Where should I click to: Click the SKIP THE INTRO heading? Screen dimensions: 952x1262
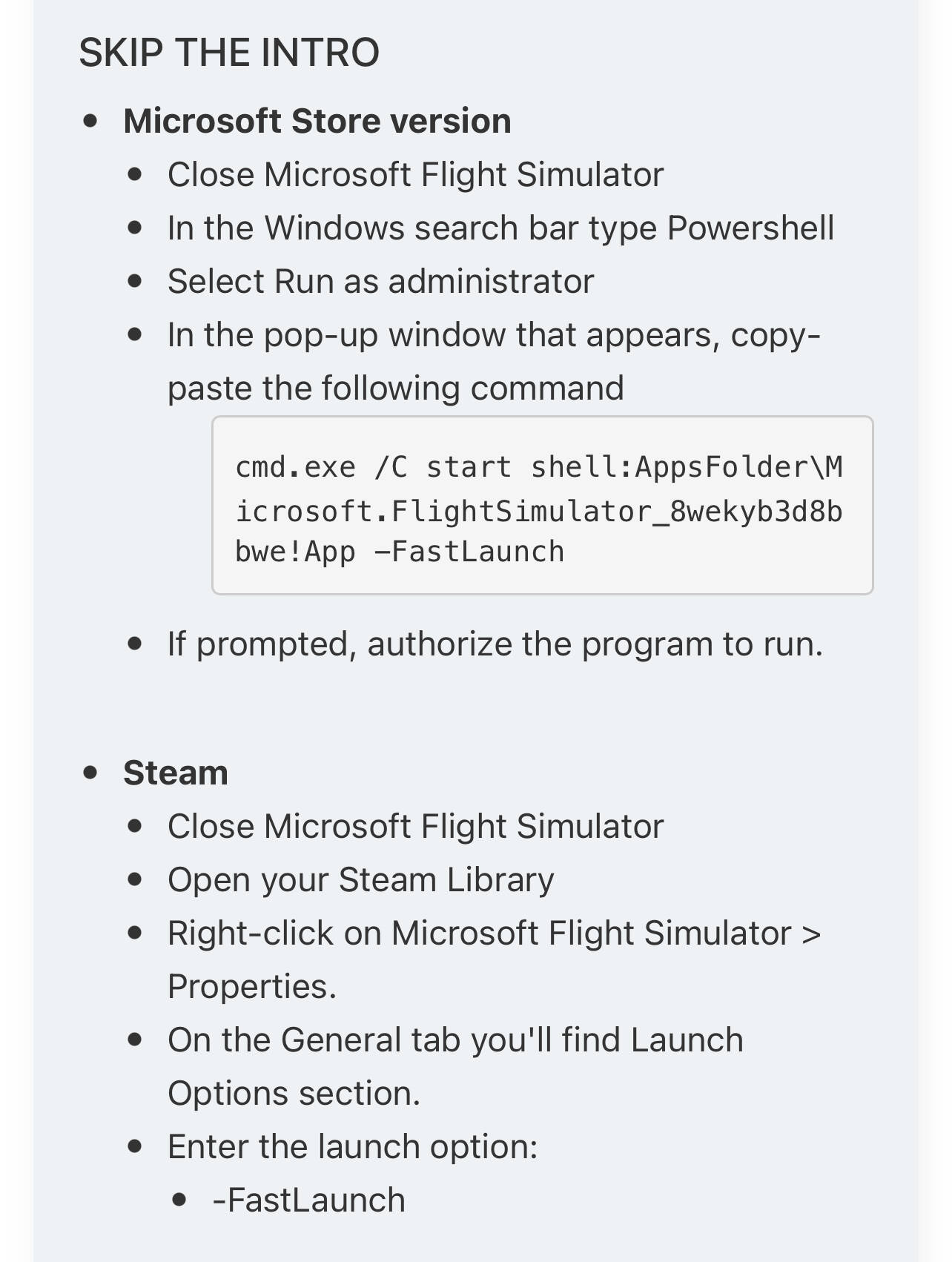(x=229, y=53)
